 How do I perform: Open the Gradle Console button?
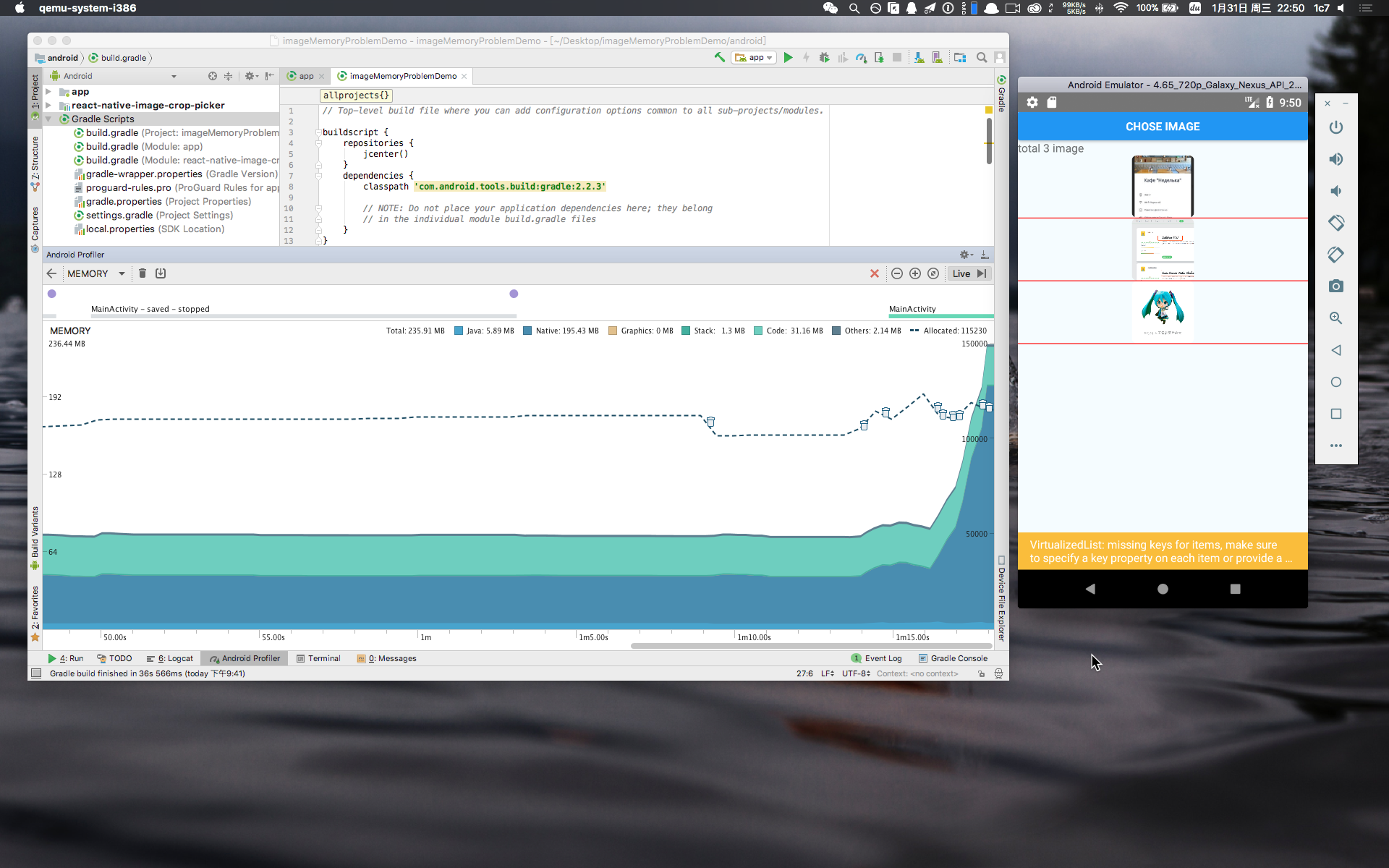(953, 658)
